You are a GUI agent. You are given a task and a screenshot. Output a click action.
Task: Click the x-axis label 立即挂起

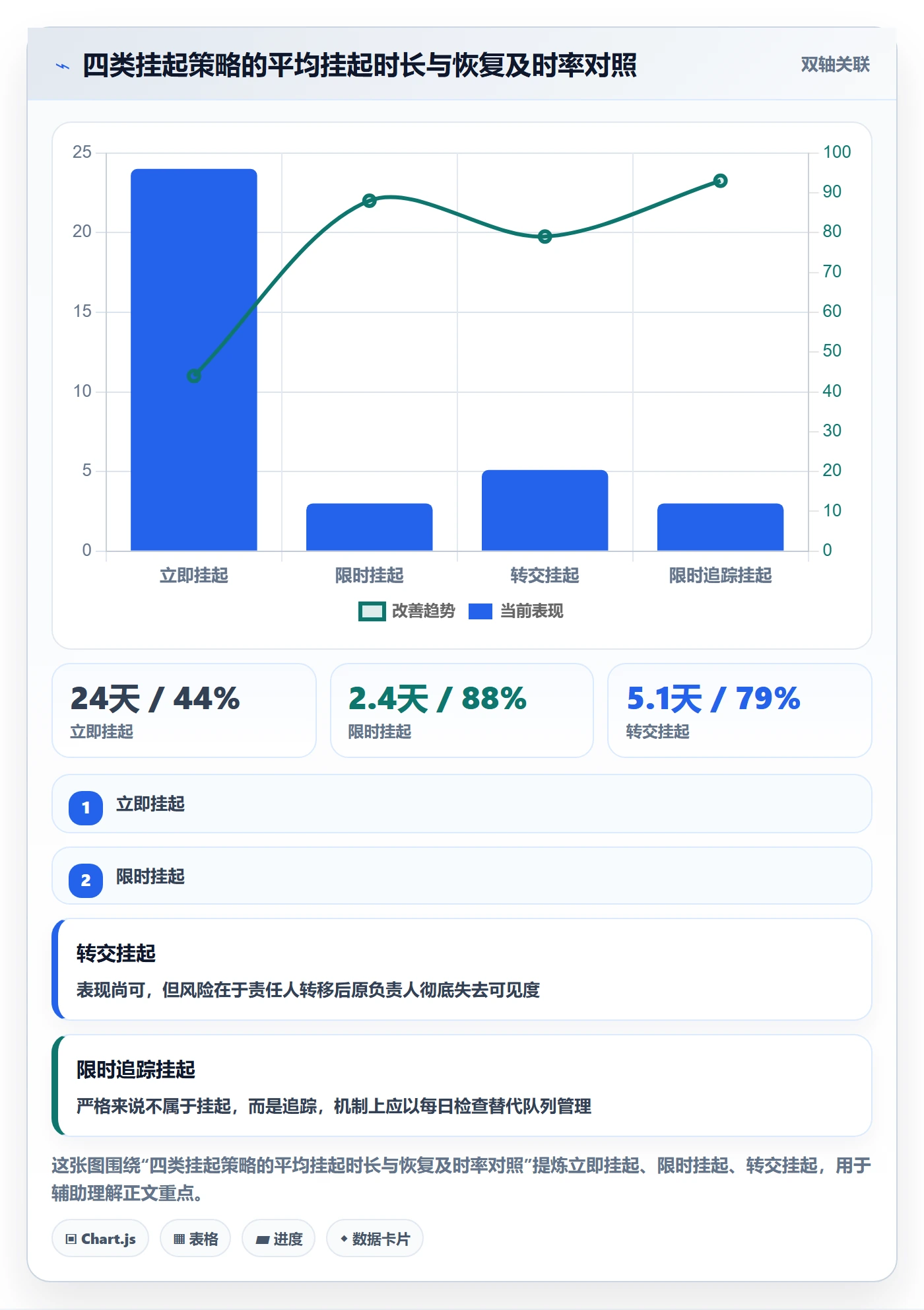click(194, 575)
